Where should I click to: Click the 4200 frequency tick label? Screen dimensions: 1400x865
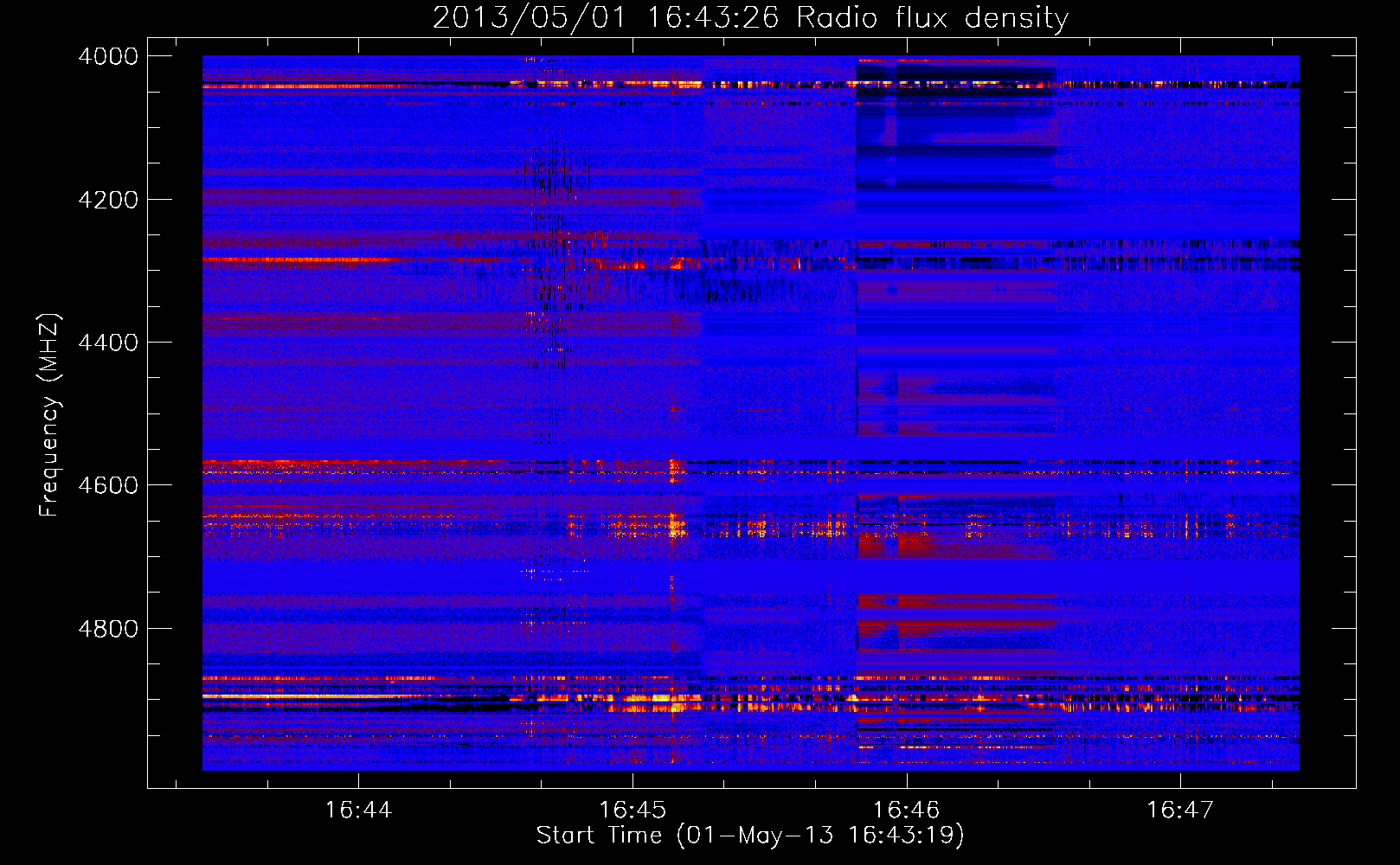tap(108, 200)
